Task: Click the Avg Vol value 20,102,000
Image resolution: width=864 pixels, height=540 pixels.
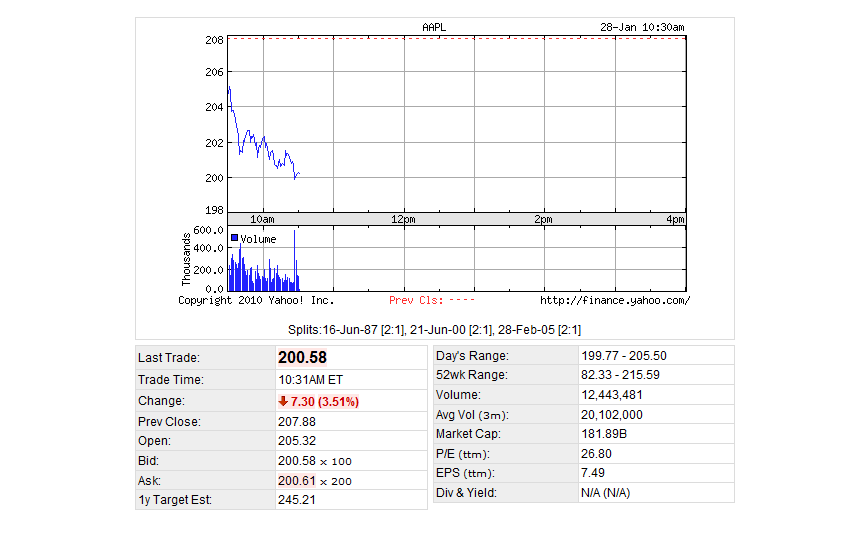Action: pos(612,415)
